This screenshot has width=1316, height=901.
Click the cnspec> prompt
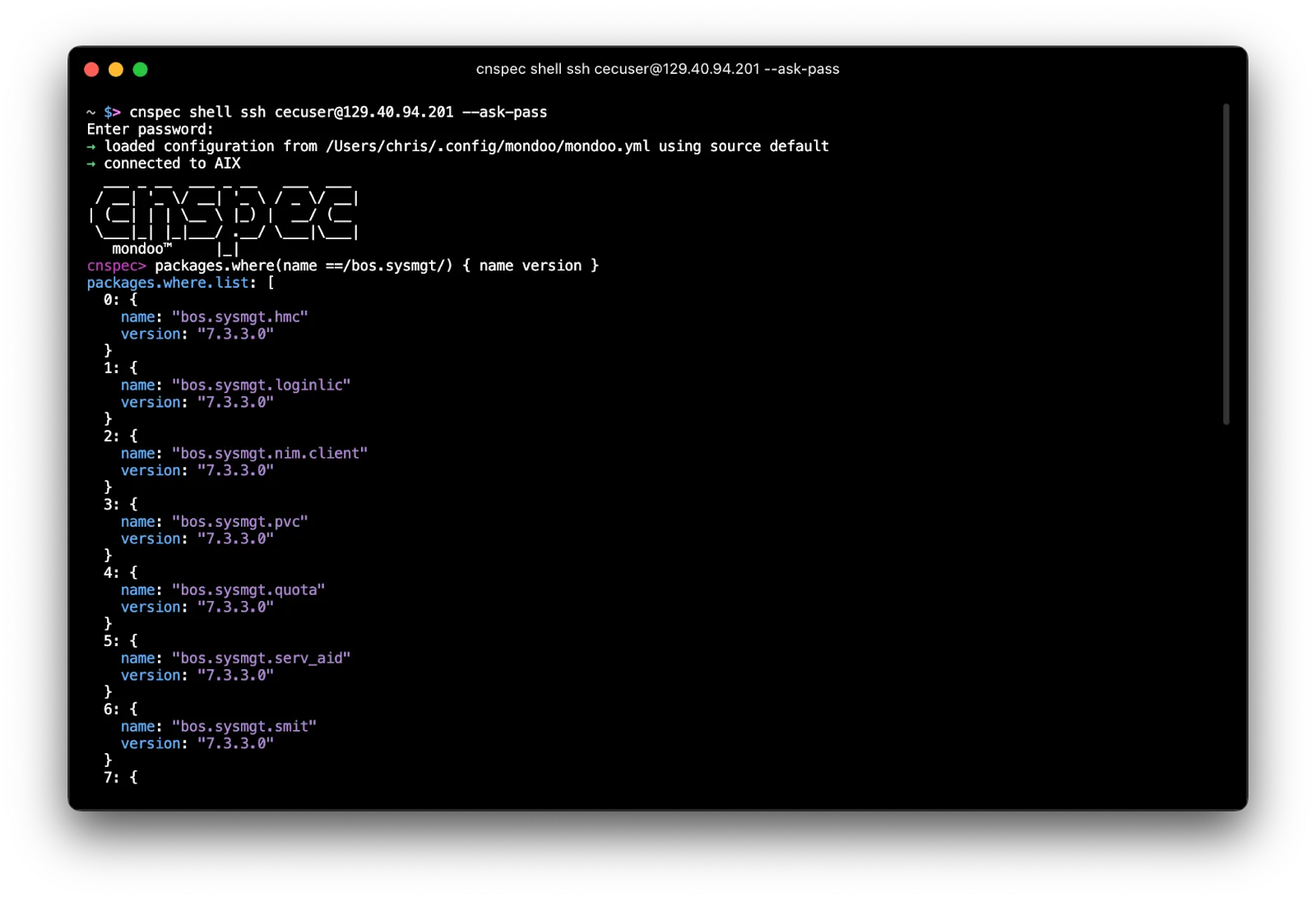click(116, 266)
